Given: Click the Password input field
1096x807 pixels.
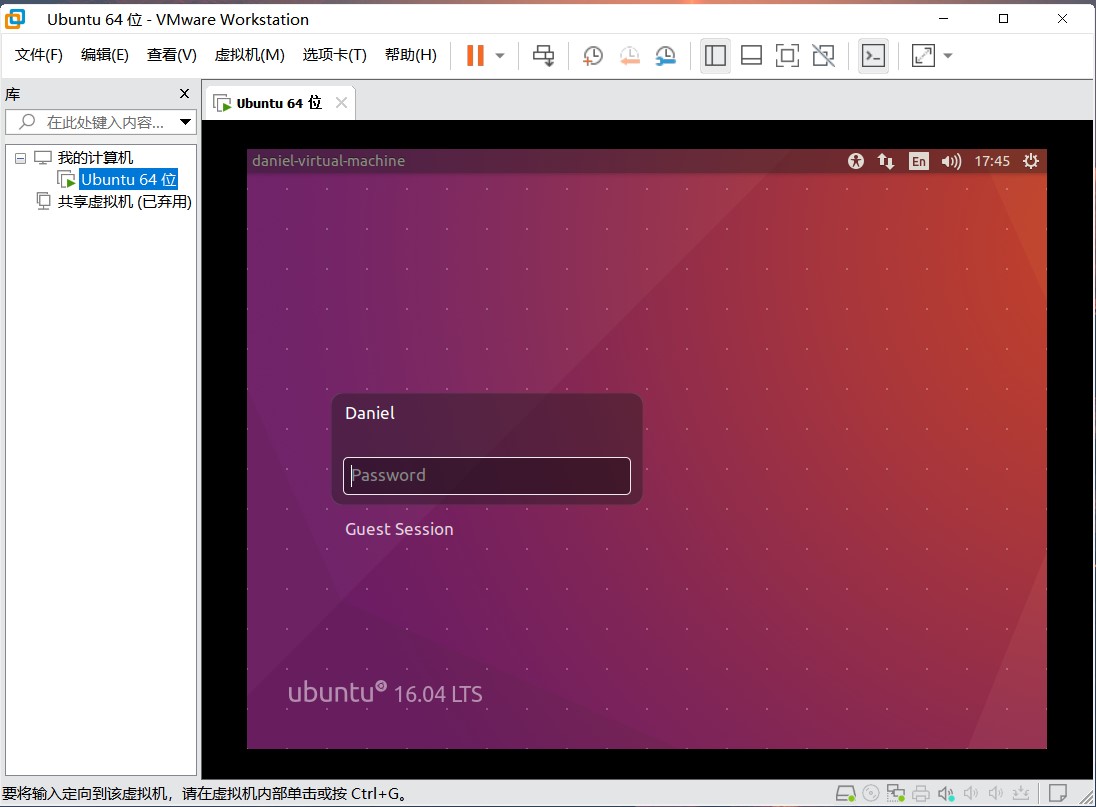Looking at the screenshot, I should pyautogui.click(x=487, y=476).
